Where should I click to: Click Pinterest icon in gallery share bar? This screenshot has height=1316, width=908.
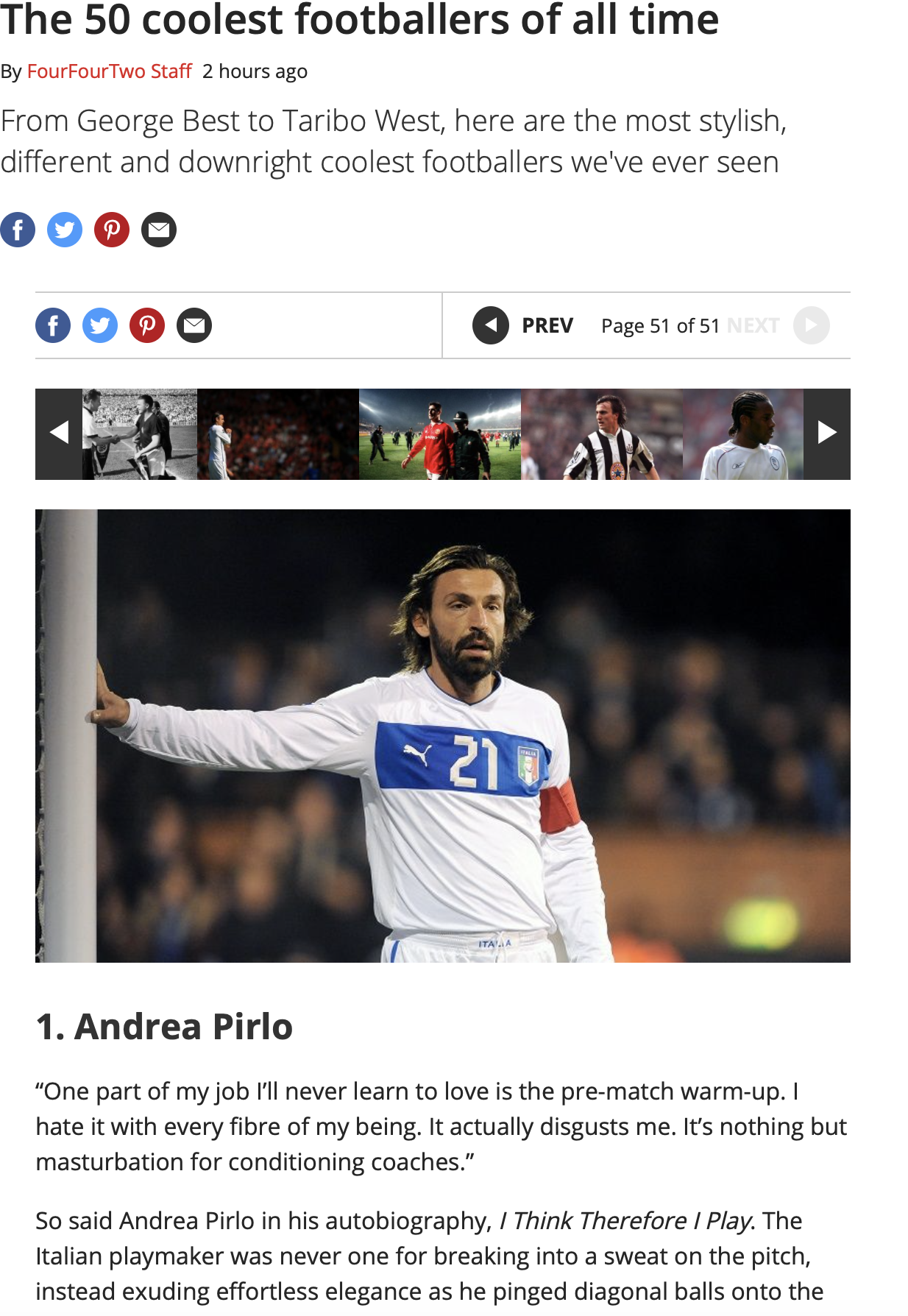pyautogui.click(x=147, y=325)
